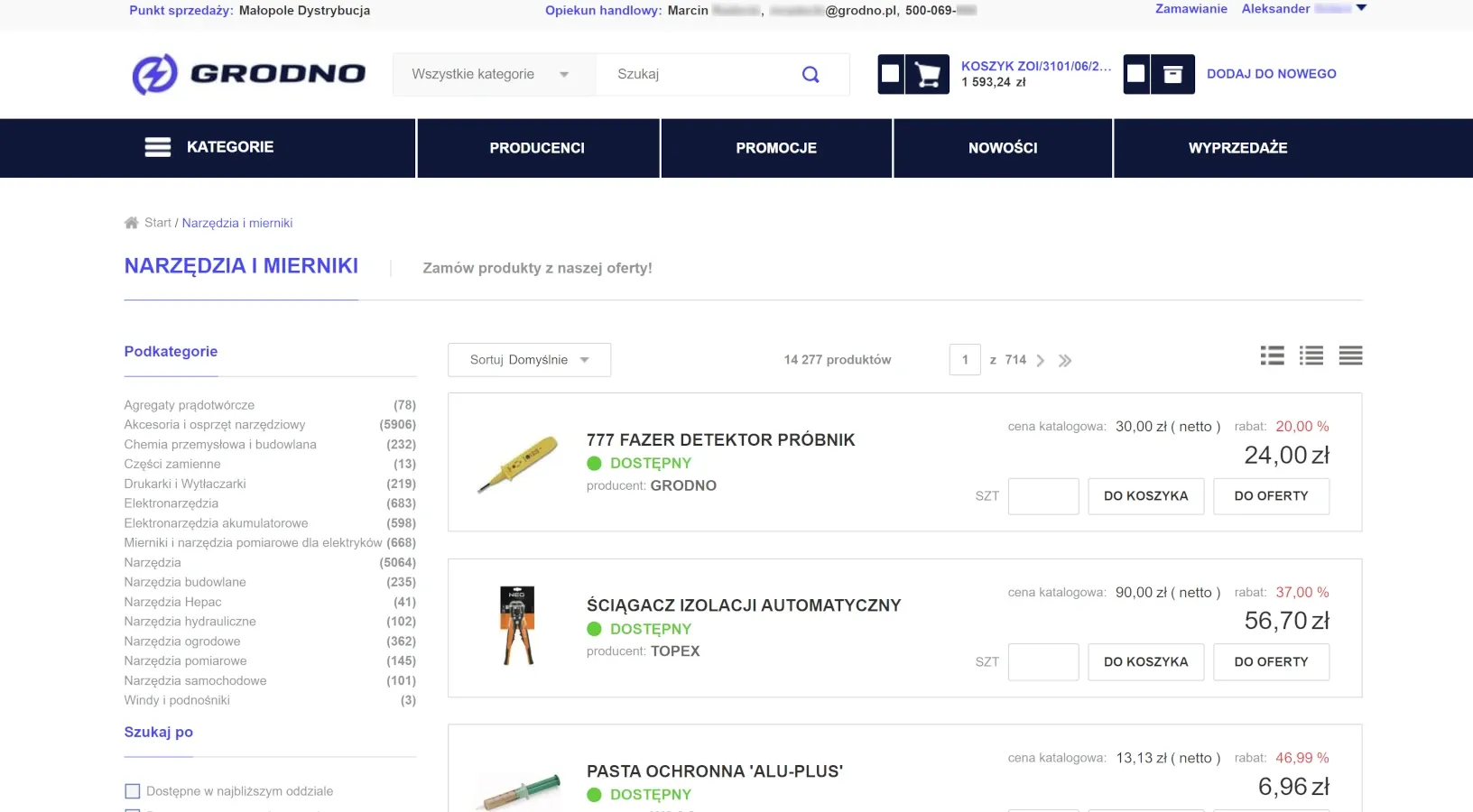The image size is (1473, 812).
Task: Click the archive box icon
Action: 1172,75
